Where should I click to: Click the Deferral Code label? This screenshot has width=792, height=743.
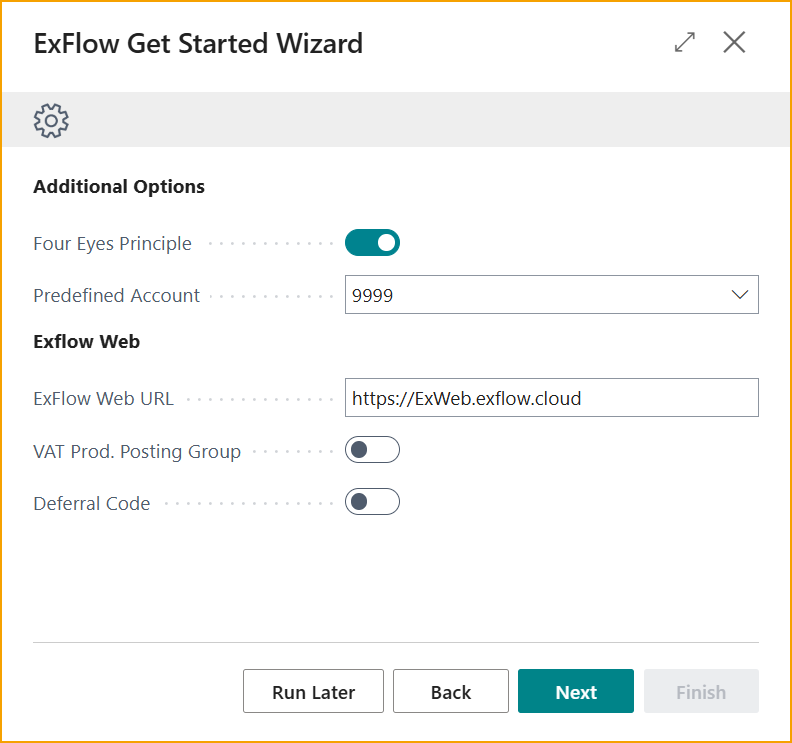tap(92, 504)
